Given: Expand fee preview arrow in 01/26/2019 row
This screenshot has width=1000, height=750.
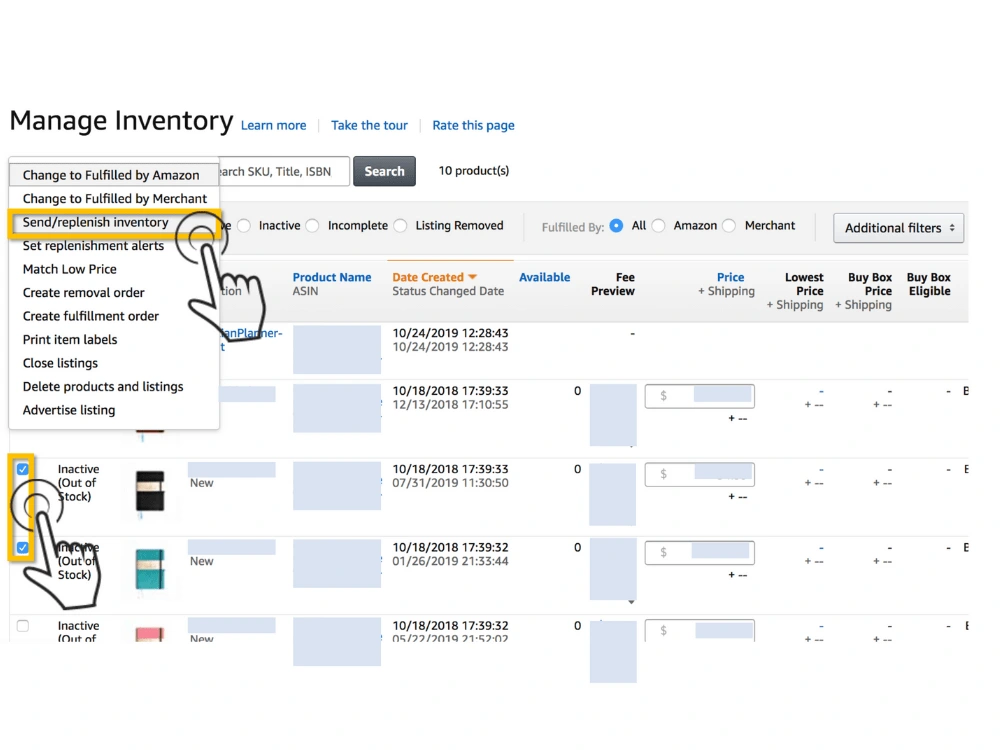Looking at the screenshot, I should [631, 602].
